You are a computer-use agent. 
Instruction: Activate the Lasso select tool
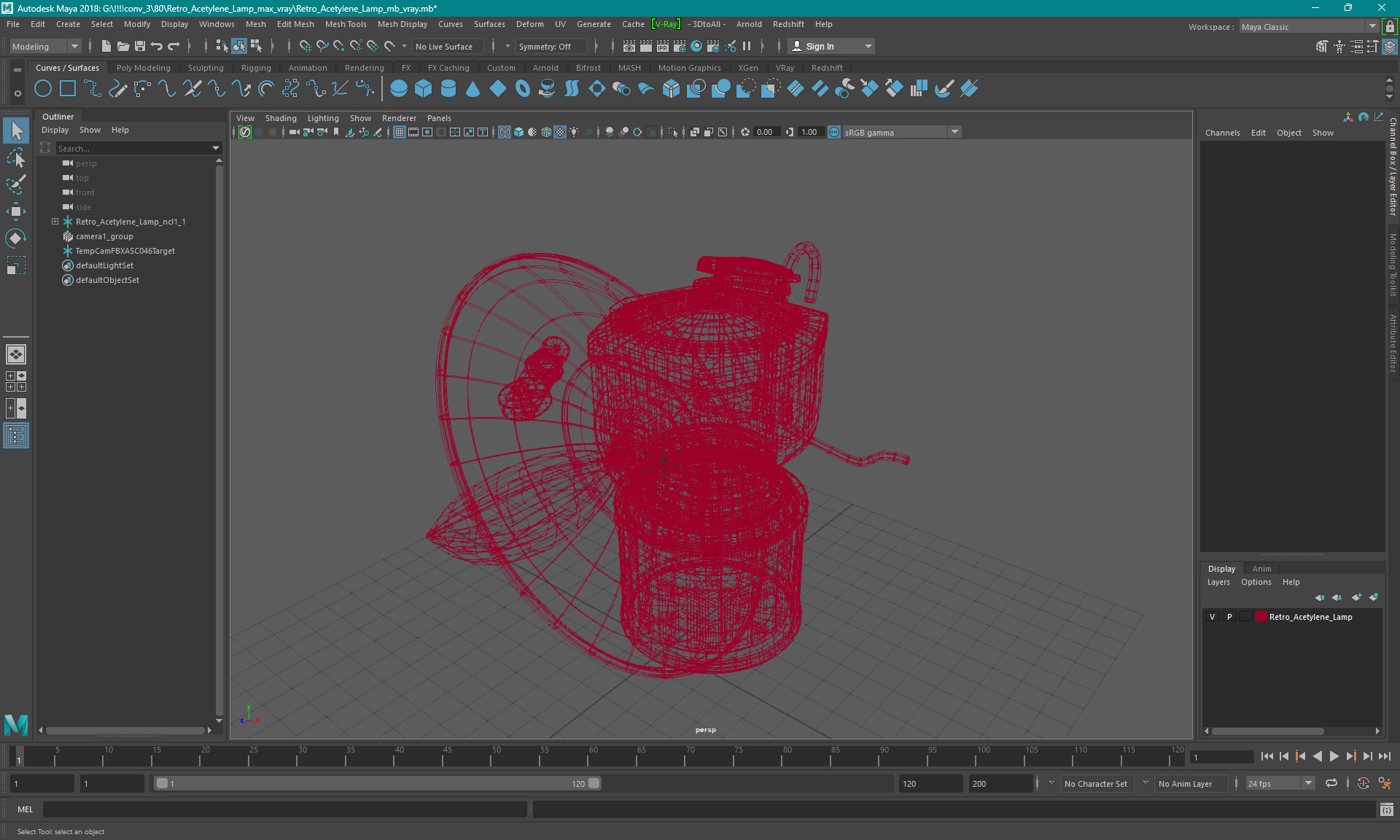pos(16,157)
